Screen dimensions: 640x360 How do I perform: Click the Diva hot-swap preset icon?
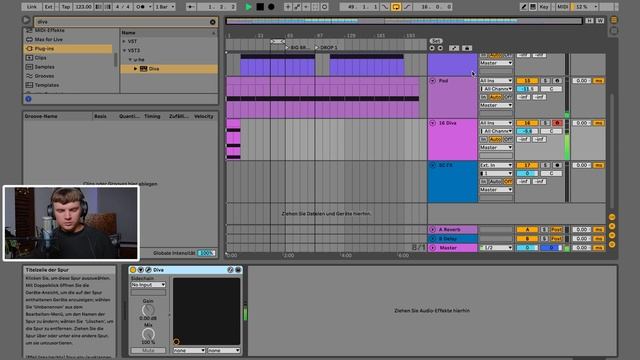click(230, 270)
